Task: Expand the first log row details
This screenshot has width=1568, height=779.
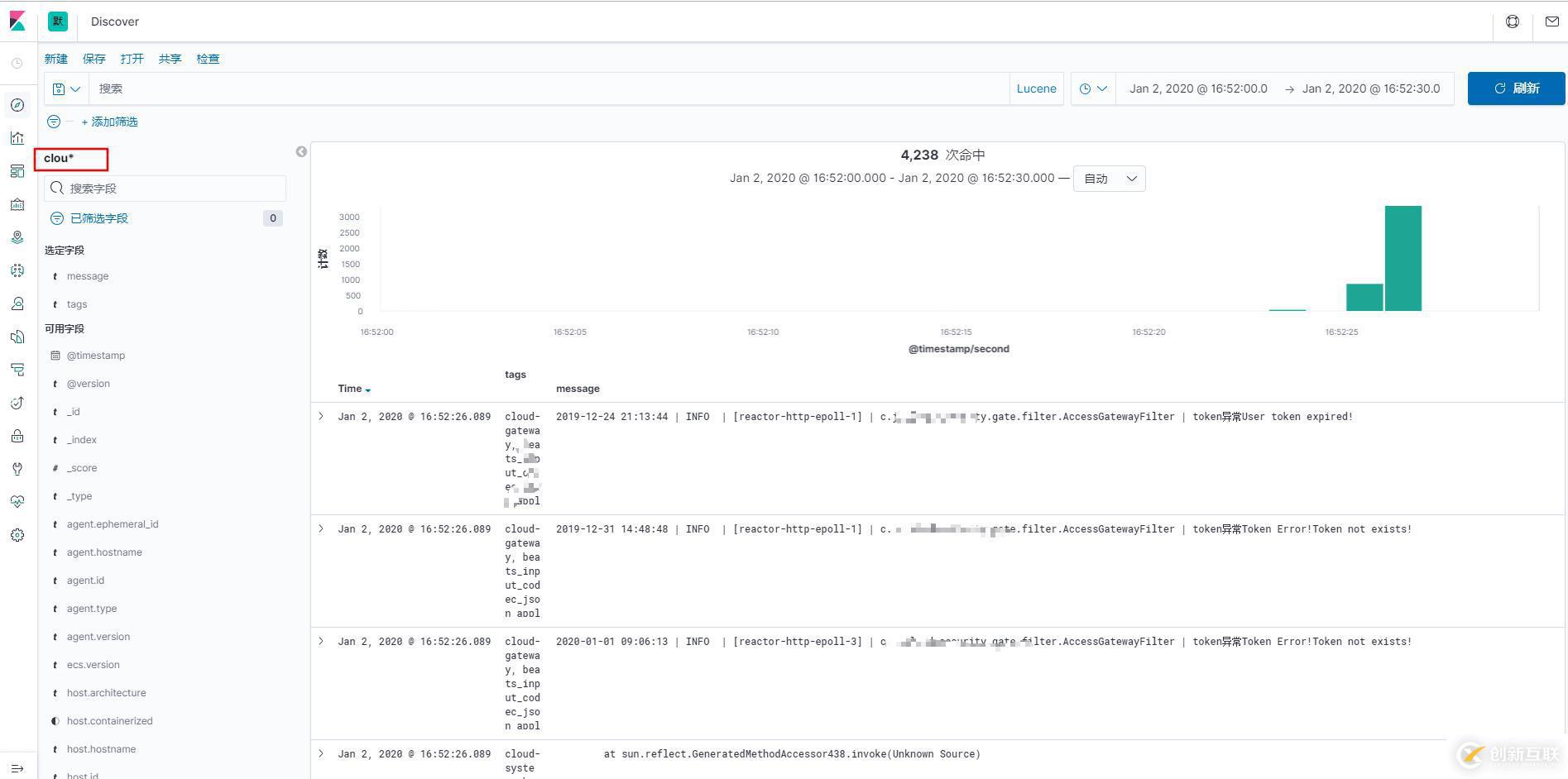Action: click(321, 416)
